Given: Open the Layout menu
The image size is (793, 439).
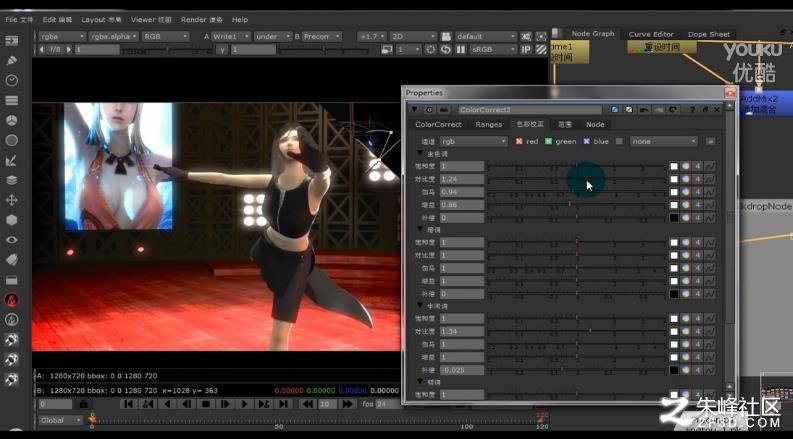Looking at the screenshot, I should click(101, 20).
